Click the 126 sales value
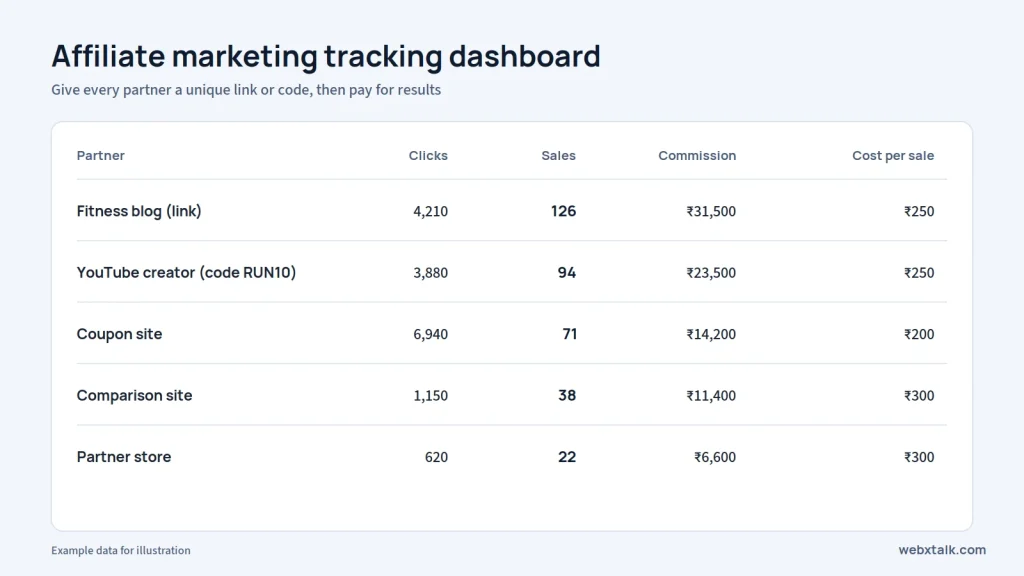 click(x=564, y=211)
